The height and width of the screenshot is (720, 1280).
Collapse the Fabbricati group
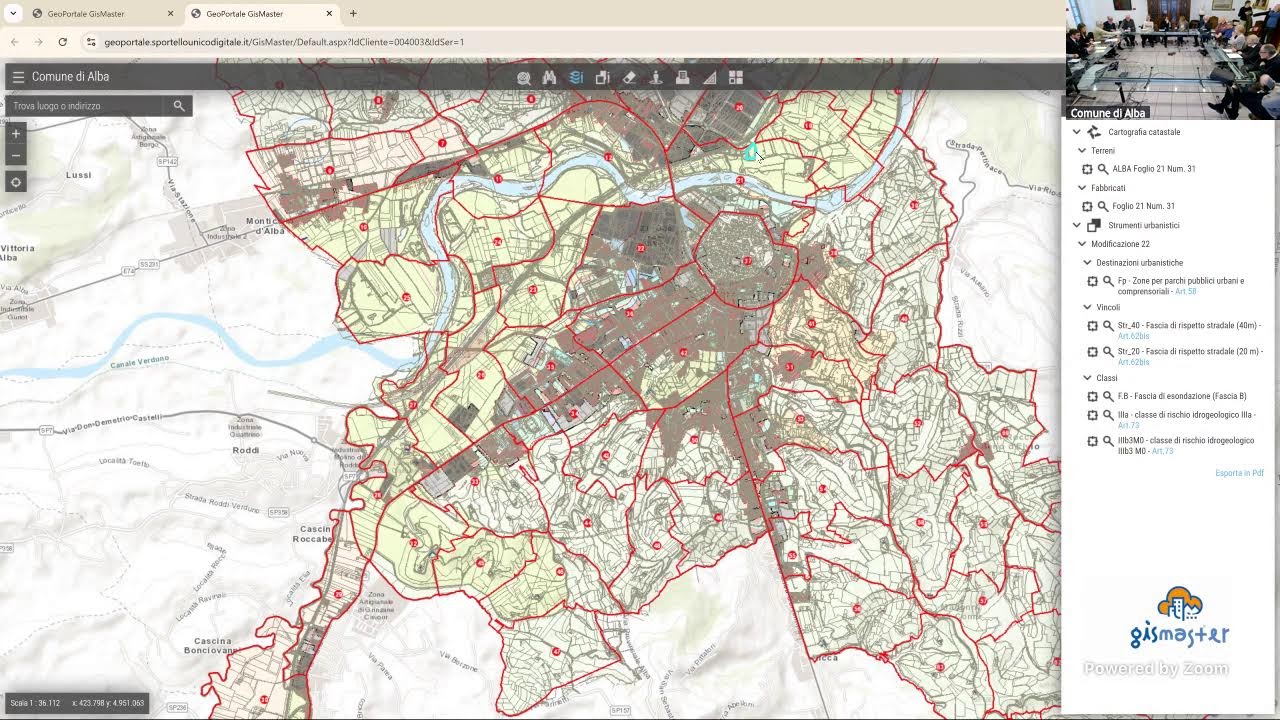point(1082,188)
